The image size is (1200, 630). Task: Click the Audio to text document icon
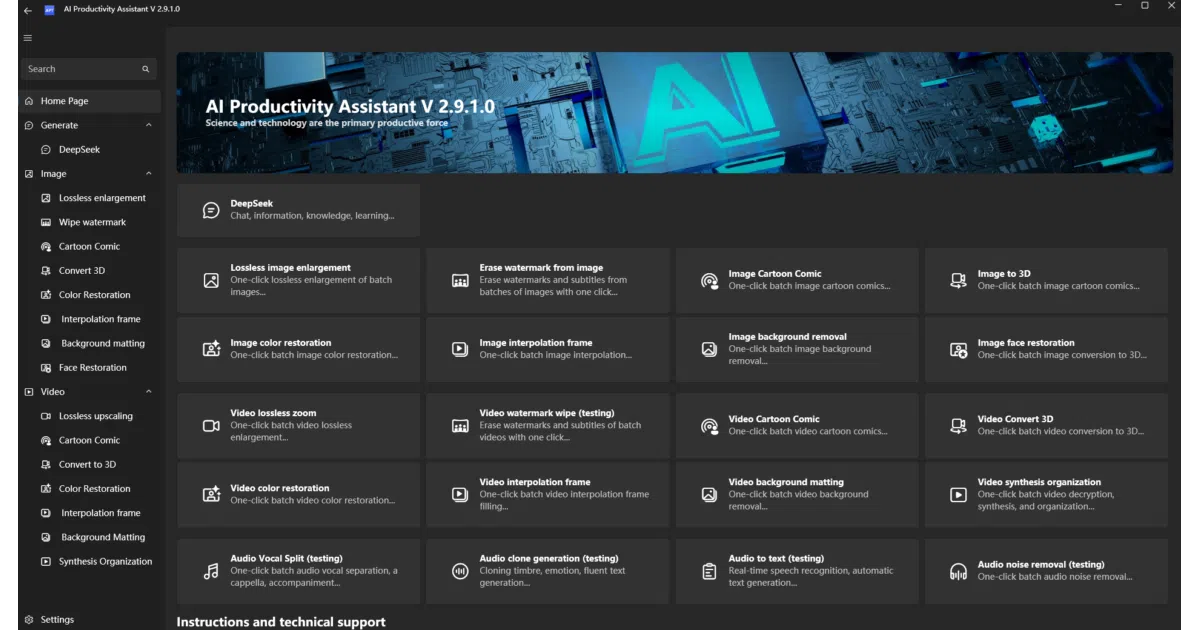click(x=709, y=571)
